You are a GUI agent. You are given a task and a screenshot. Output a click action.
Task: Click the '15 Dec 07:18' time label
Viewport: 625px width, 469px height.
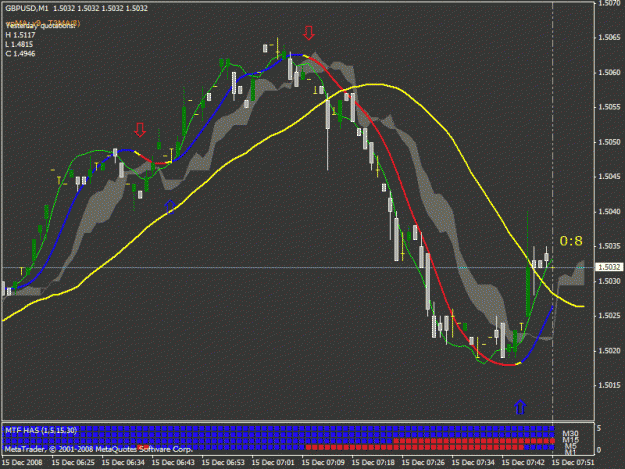tap(373, 463)
